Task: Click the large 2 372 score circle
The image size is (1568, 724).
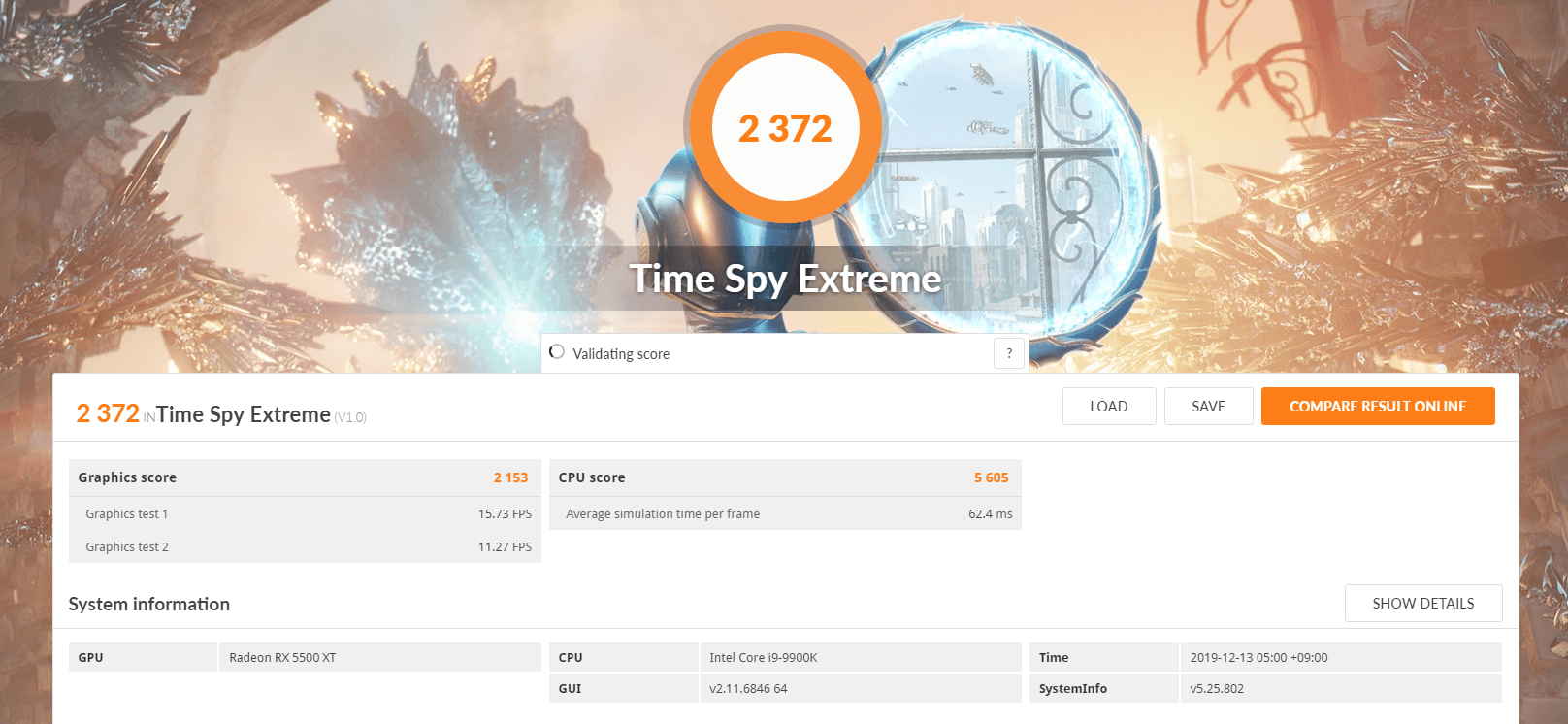Action: 785,128
